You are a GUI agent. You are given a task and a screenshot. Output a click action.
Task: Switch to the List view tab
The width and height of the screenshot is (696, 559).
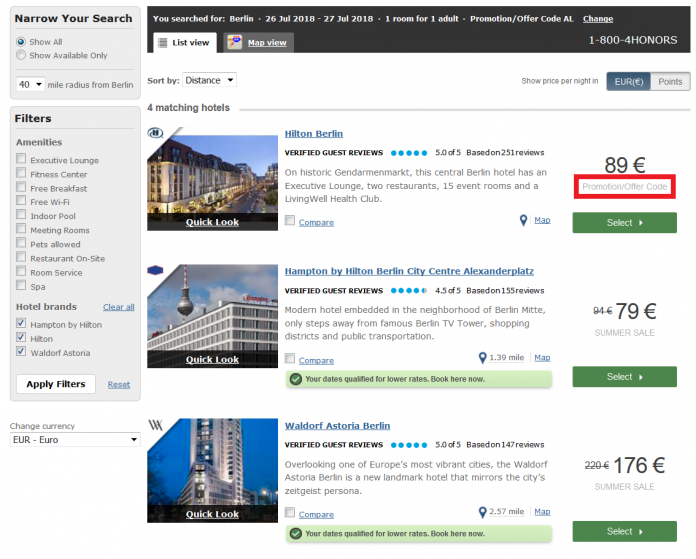click(x=185, y=43)
